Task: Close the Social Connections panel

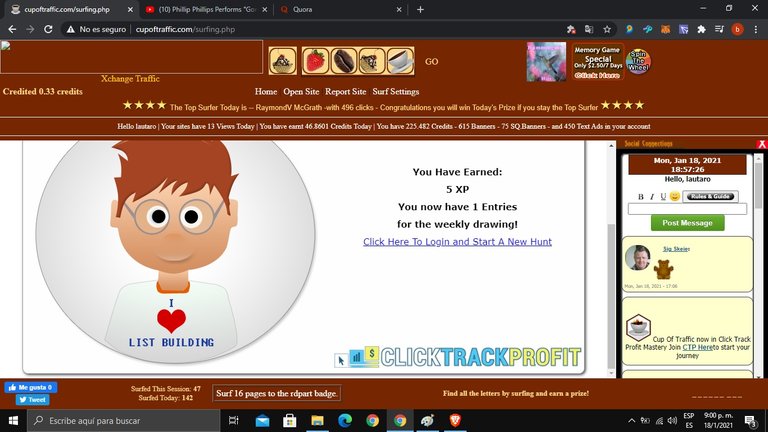Action: (762, 144)
